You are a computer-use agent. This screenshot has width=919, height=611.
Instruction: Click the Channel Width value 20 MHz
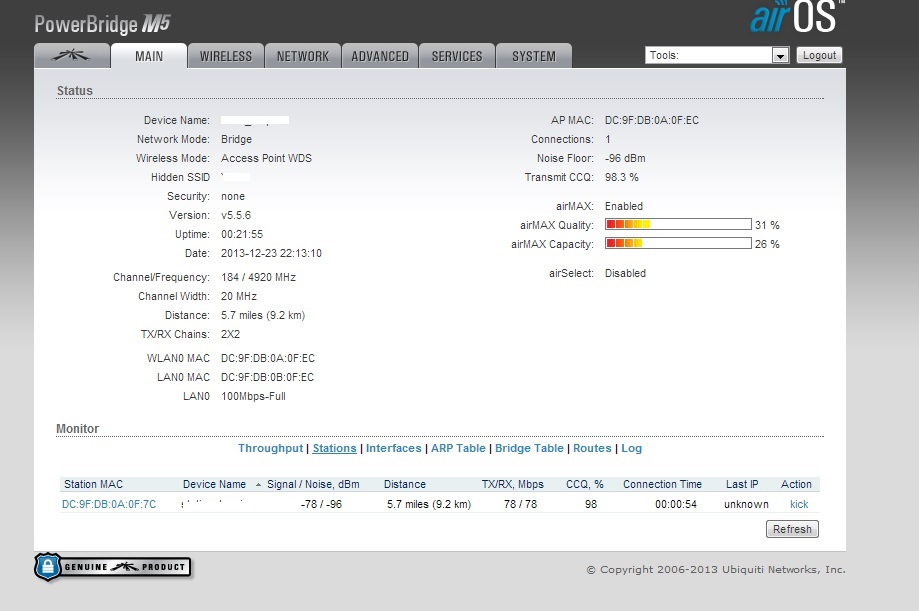[x=239, y=296]
